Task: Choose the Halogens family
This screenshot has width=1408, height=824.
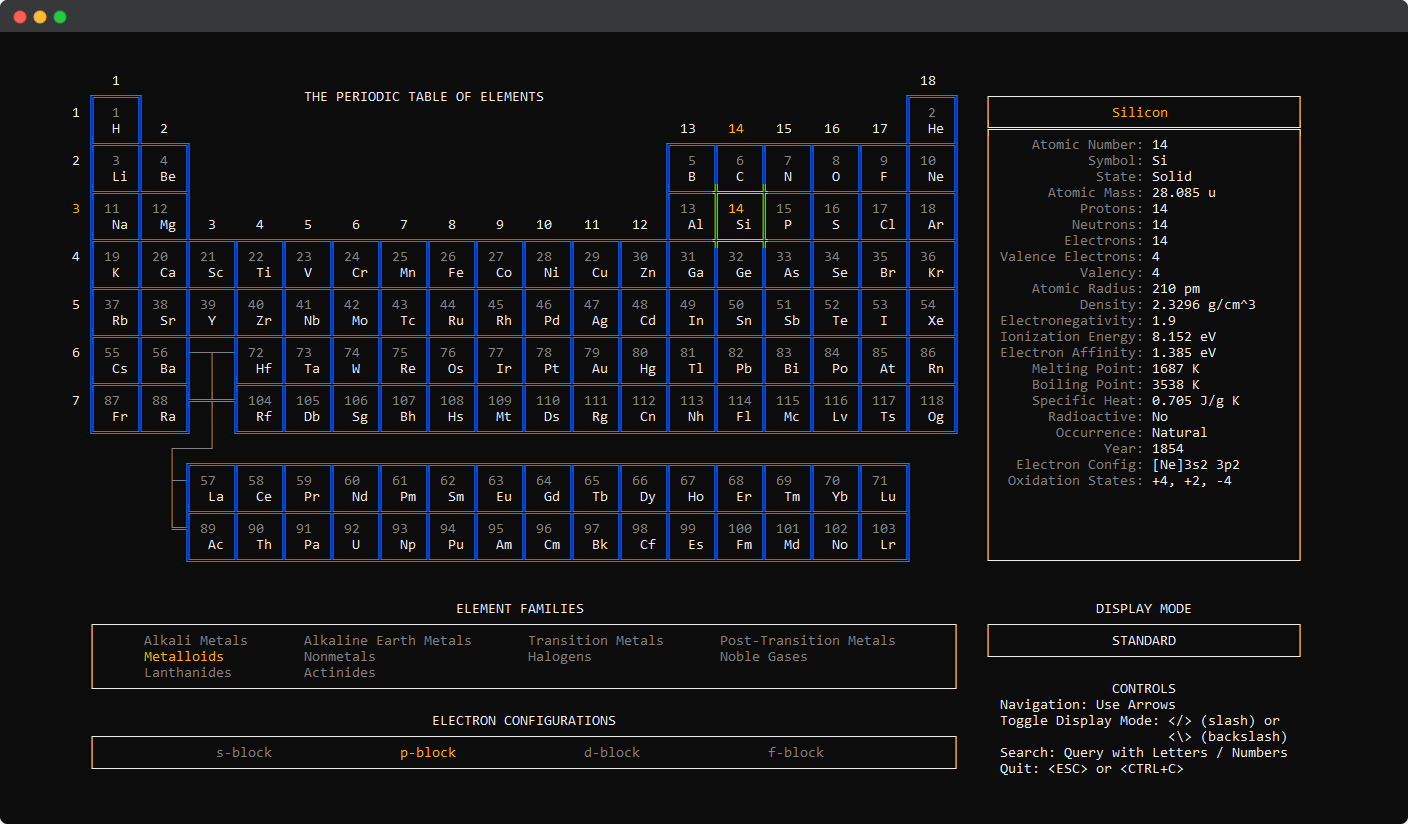Action: click(560, 657)
